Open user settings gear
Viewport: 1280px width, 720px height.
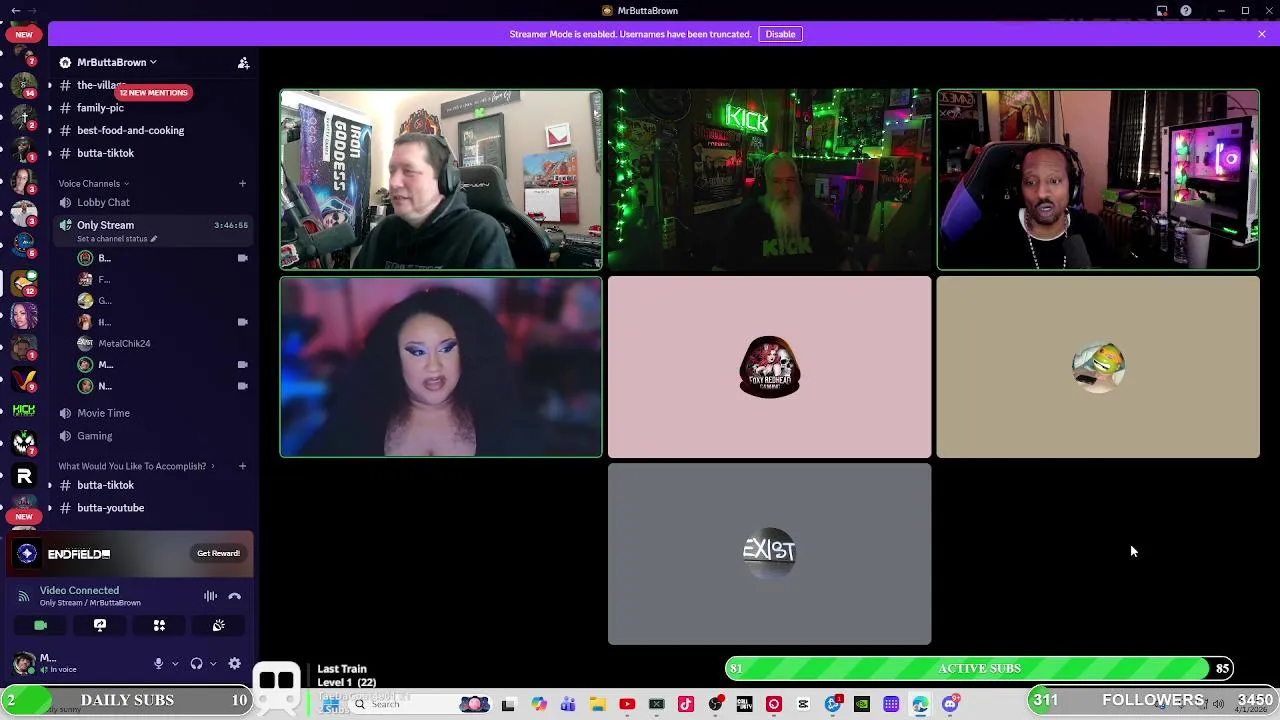pyautogui.click(x=234, y=664)
